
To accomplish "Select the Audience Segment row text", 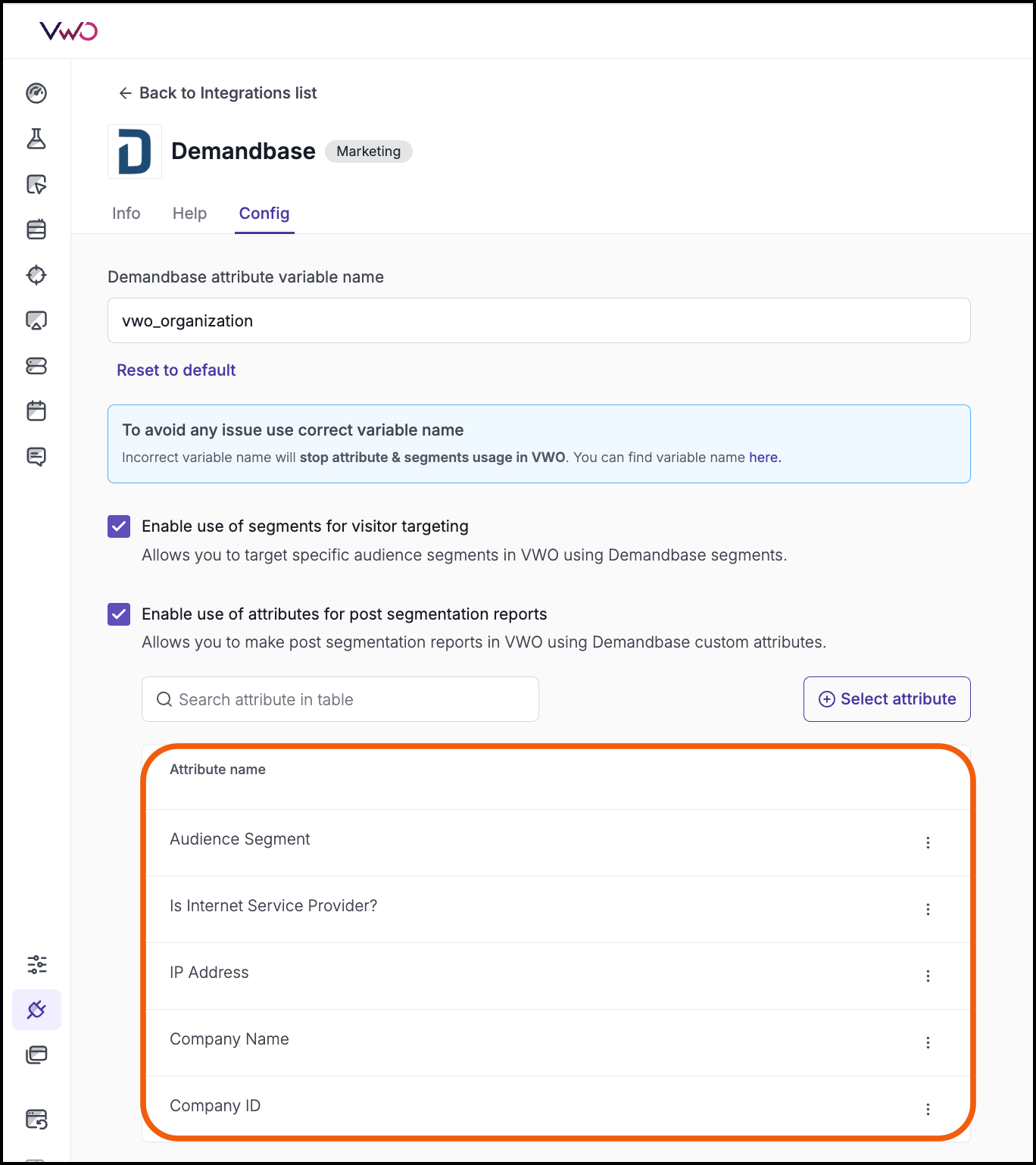I will point(240,839).
